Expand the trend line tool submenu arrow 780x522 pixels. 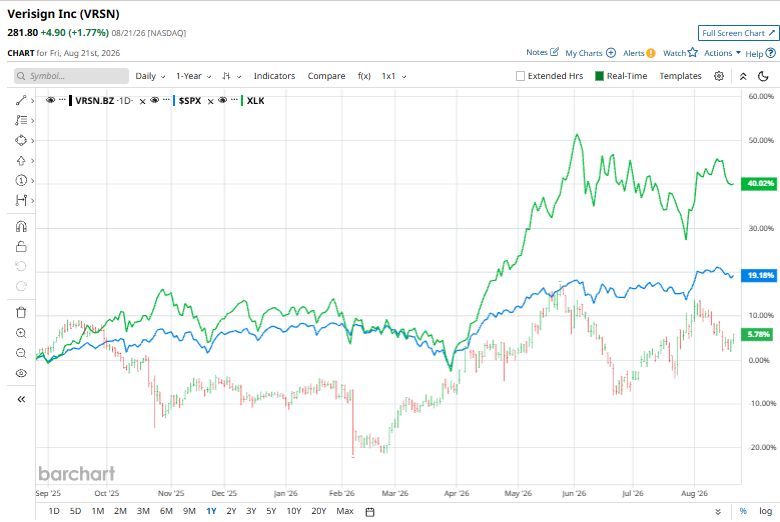click(x=32, y=101)
